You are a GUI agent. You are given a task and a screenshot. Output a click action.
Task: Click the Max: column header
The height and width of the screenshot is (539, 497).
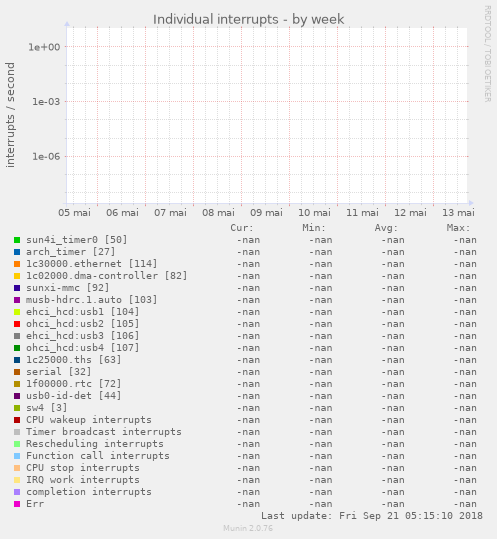(458, 228)
